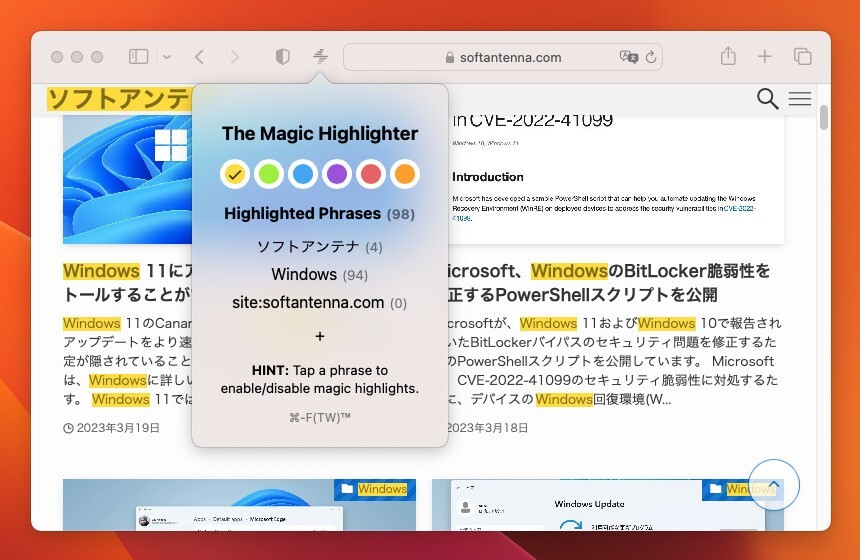Select the blue highlight color
The height and width of the screenshot is (560, 860).
click(x=303, y=174)
